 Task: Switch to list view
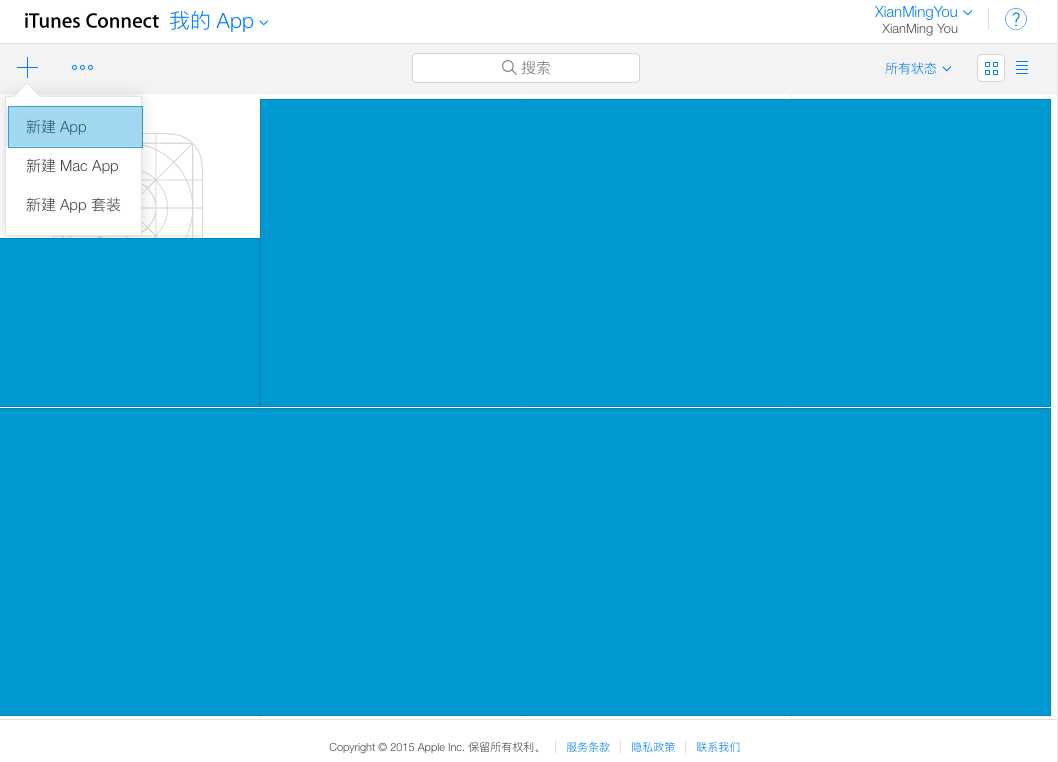(x=1022, y=67)
